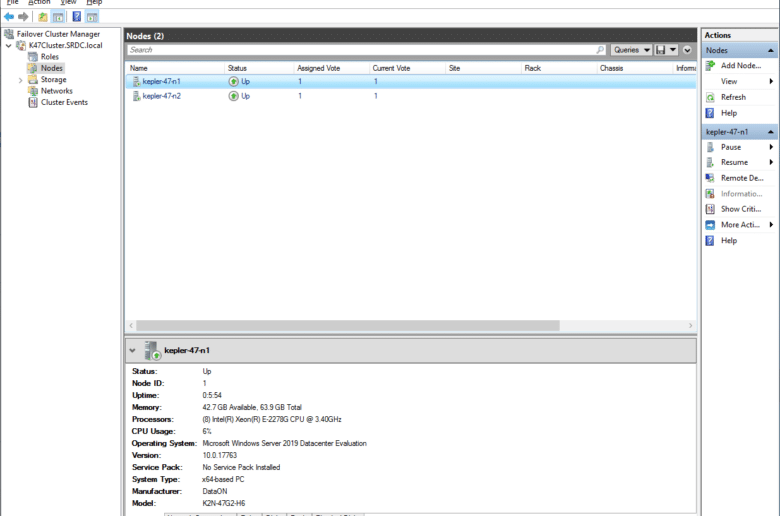Screen dimensions: 780x516
Task: Click the node list scroll-left arrow
Action: [131, 325]
